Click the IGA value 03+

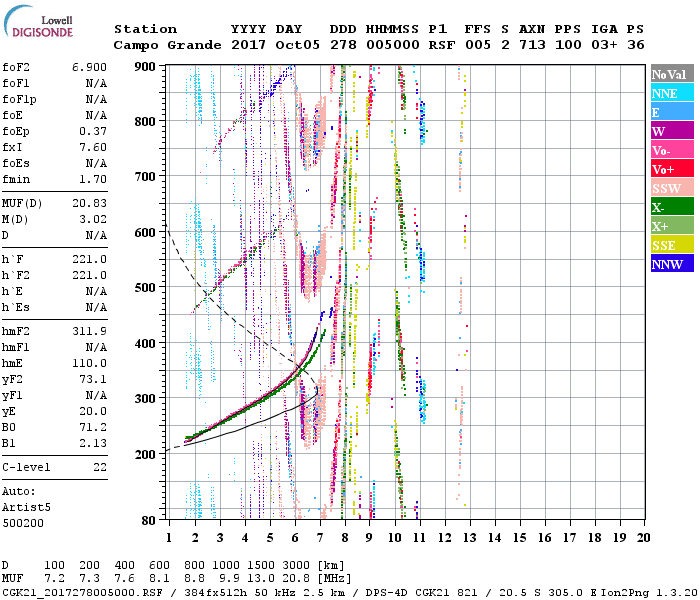coord(604,45)
